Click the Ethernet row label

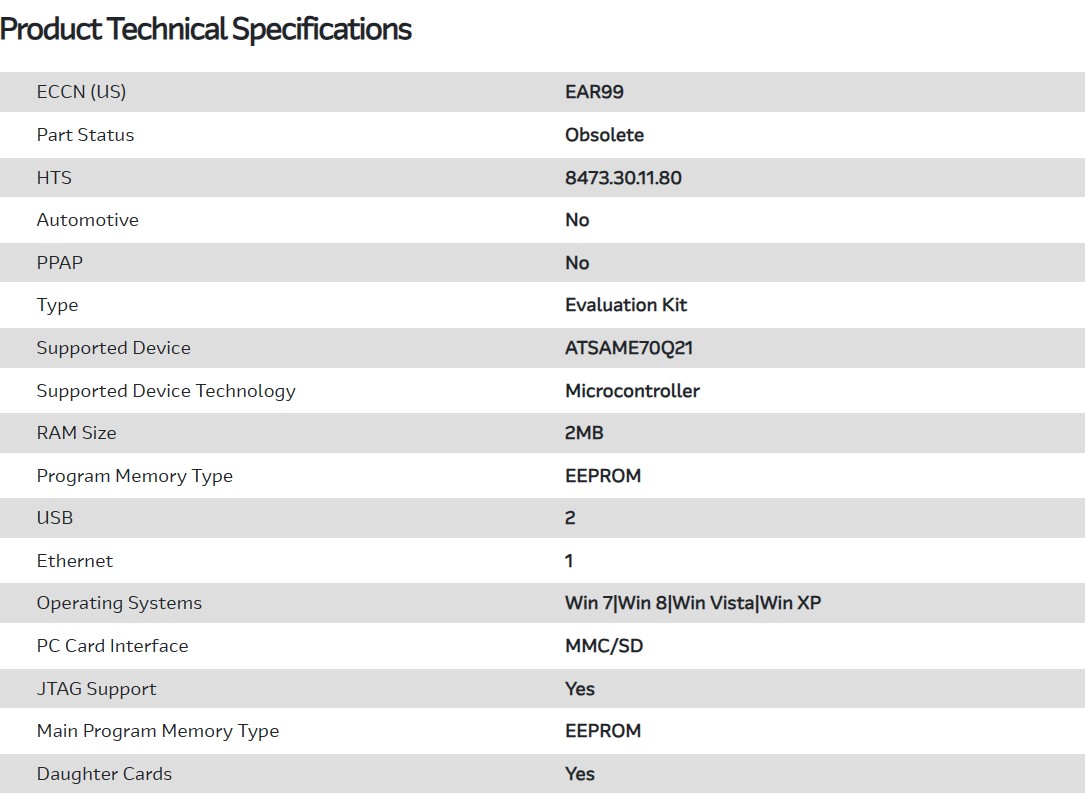point(74,561)
